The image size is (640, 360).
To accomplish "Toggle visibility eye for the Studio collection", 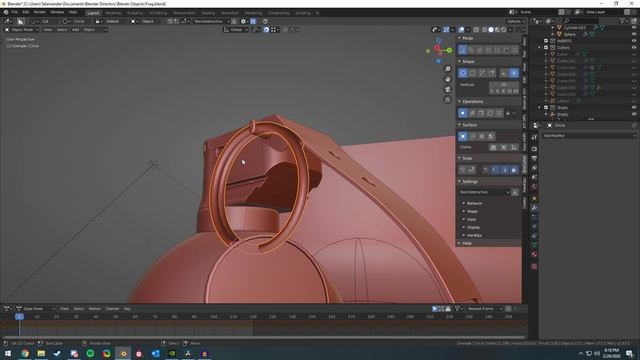I will tap(634, 108).
